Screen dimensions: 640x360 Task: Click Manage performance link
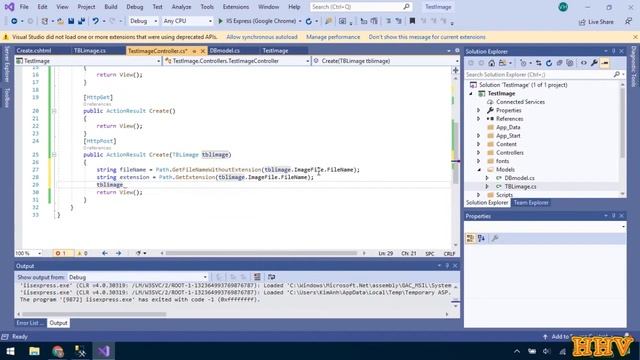pos(333,37)
